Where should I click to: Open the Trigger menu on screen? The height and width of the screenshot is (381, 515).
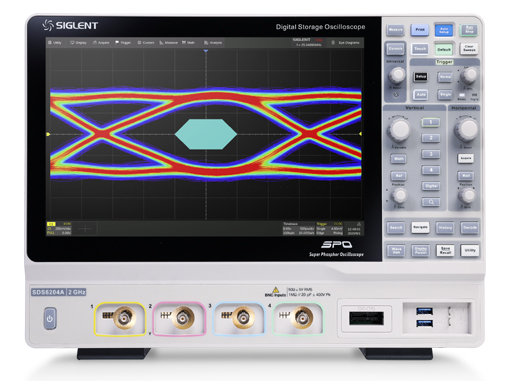click(123, 43)
